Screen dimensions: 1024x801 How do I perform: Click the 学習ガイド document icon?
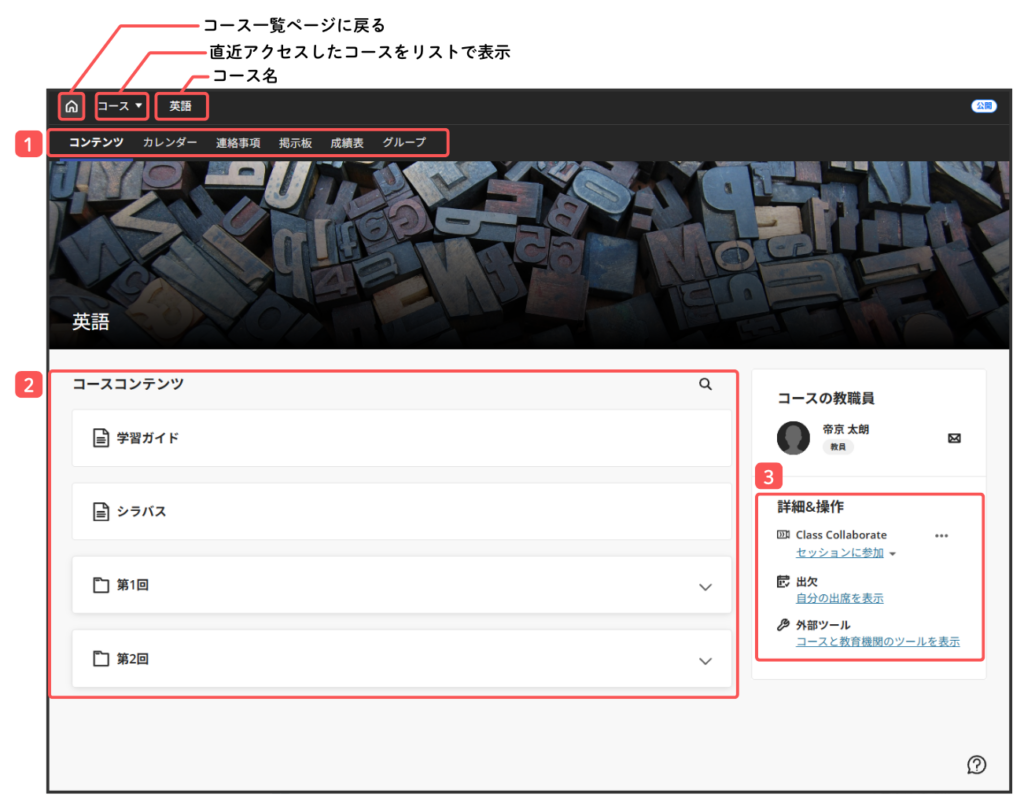(x=100, y=438)
